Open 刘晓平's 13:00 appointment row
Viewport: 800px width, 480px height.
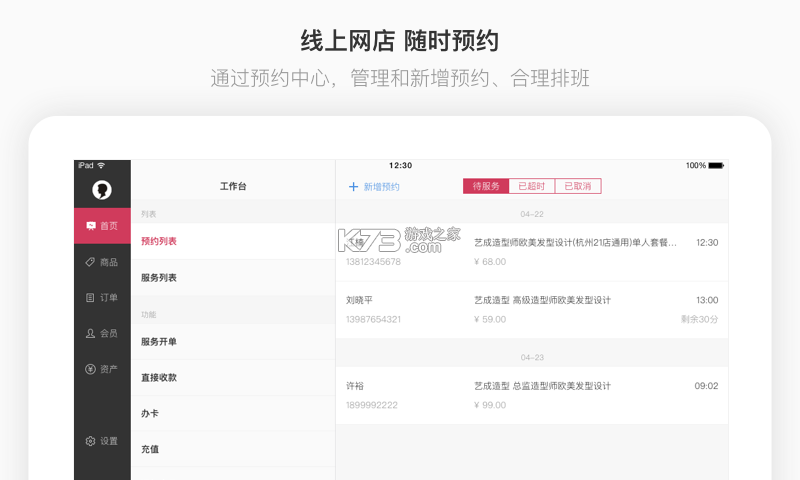(x=532, y=310)
